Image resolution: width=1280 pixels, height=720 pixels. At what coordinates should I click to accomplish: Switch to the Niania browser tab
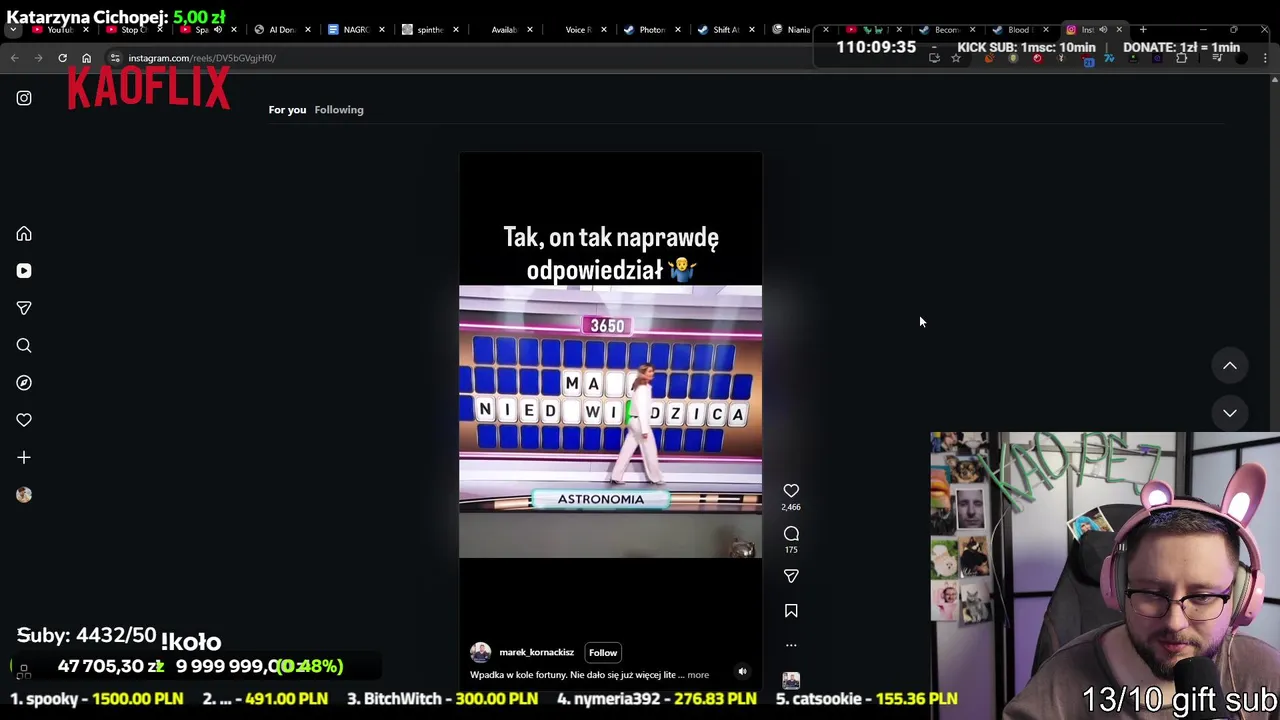click(x=799, y=30)
